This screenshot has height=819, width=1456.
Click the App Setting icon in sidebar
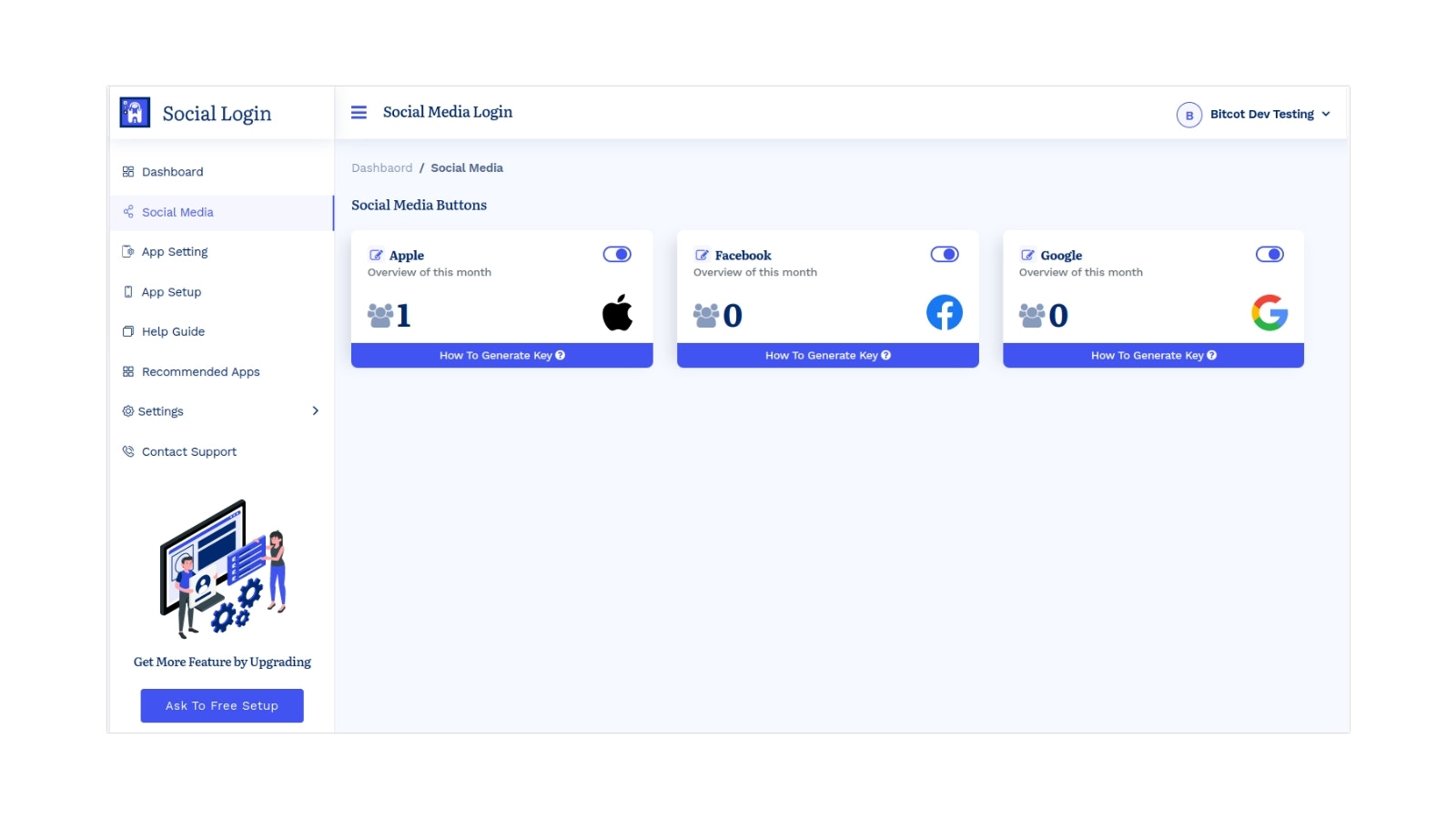(128, 252)
